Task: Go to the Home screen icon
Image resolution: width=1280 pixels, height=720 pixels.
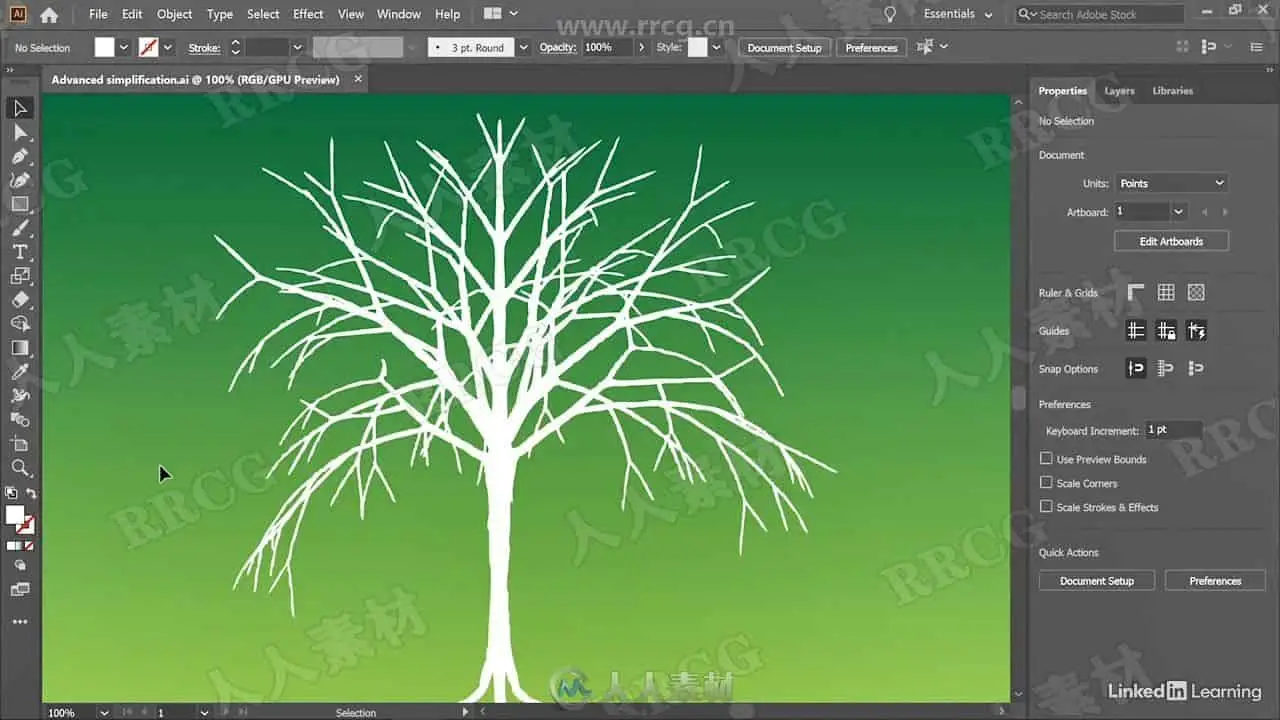Action: click(x=48, y=14)
